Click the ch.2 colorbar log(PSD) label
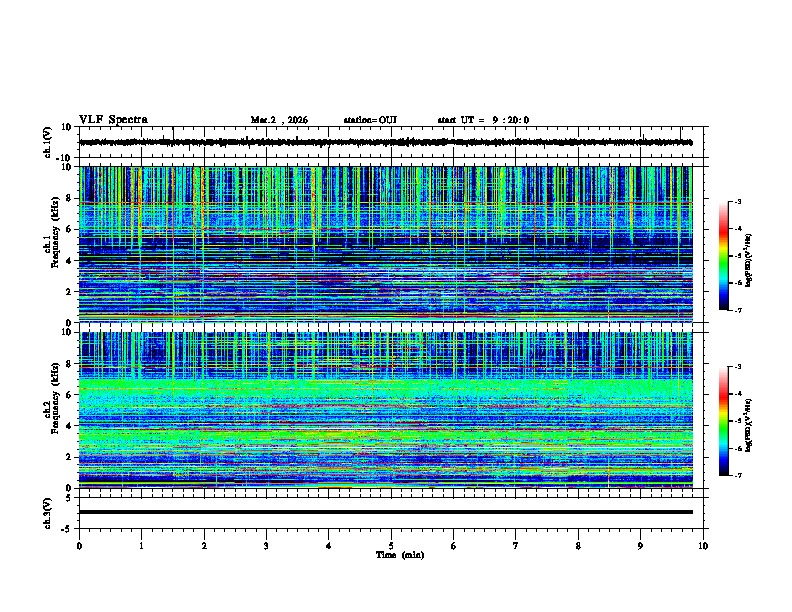This screenshot has height=612, width=792. click(x=749, y=425)
